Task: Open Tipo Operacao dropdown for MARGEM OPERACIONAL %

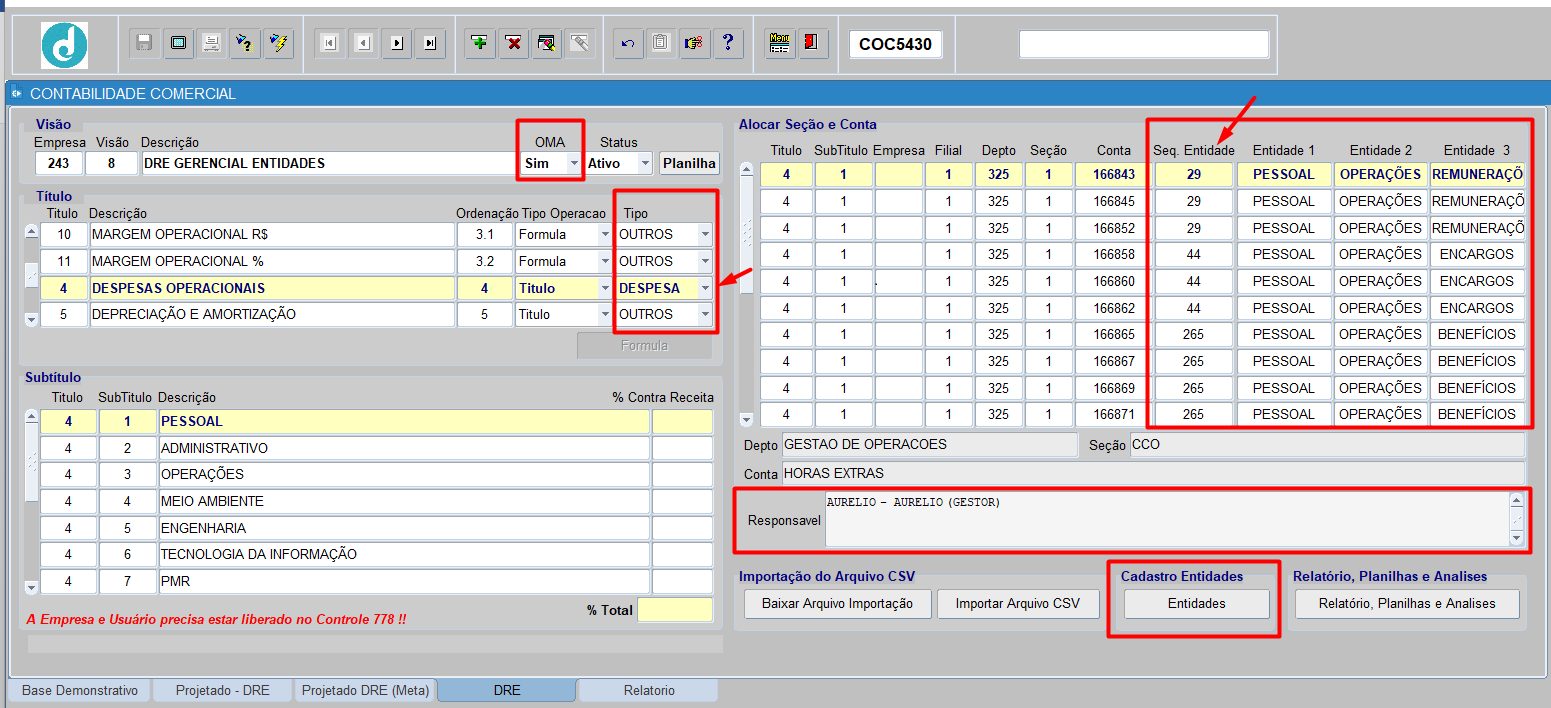Action: coord(603,261)
